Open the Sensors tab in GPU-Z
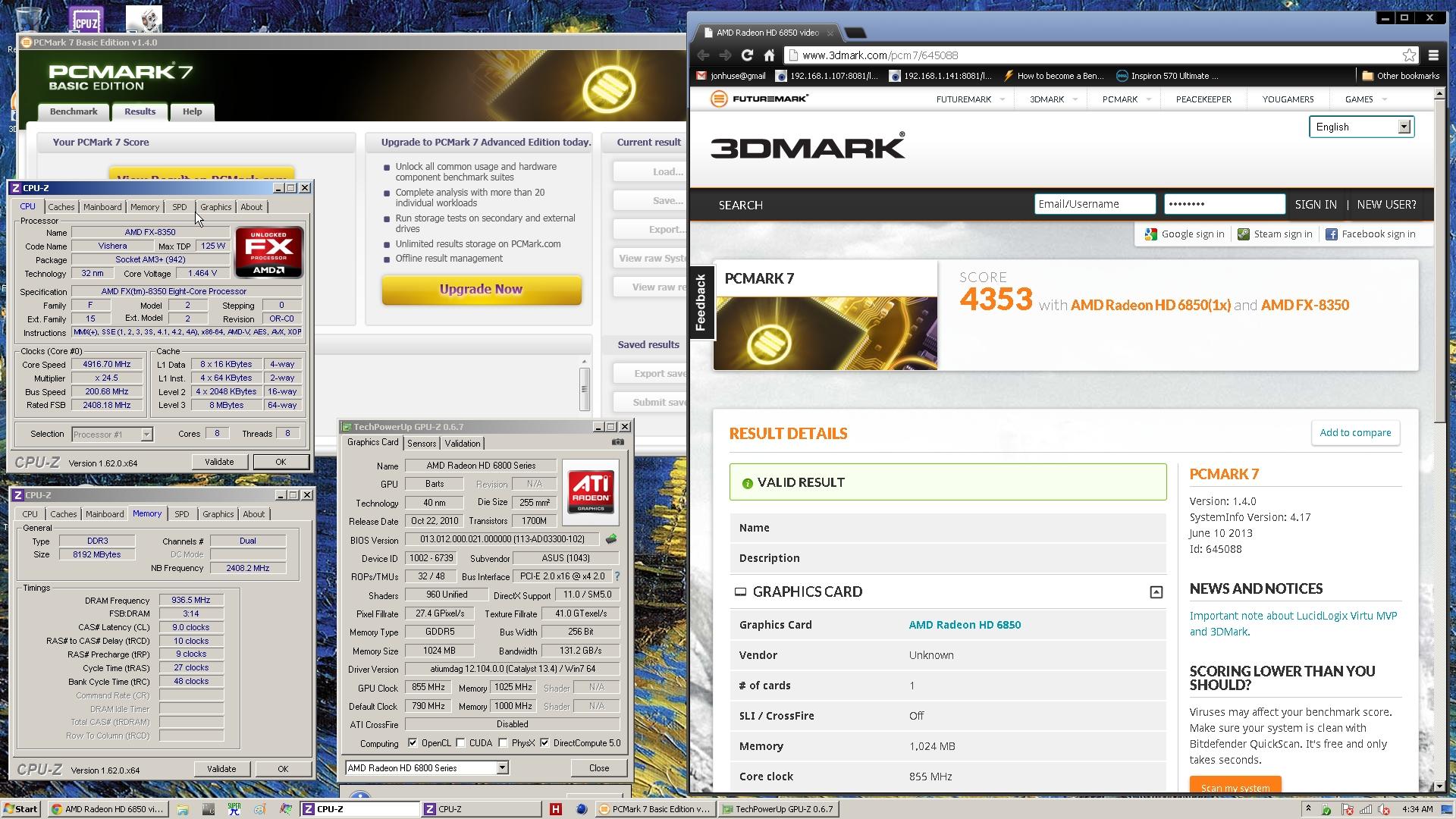1456x819 pixels. coord(422,443)
